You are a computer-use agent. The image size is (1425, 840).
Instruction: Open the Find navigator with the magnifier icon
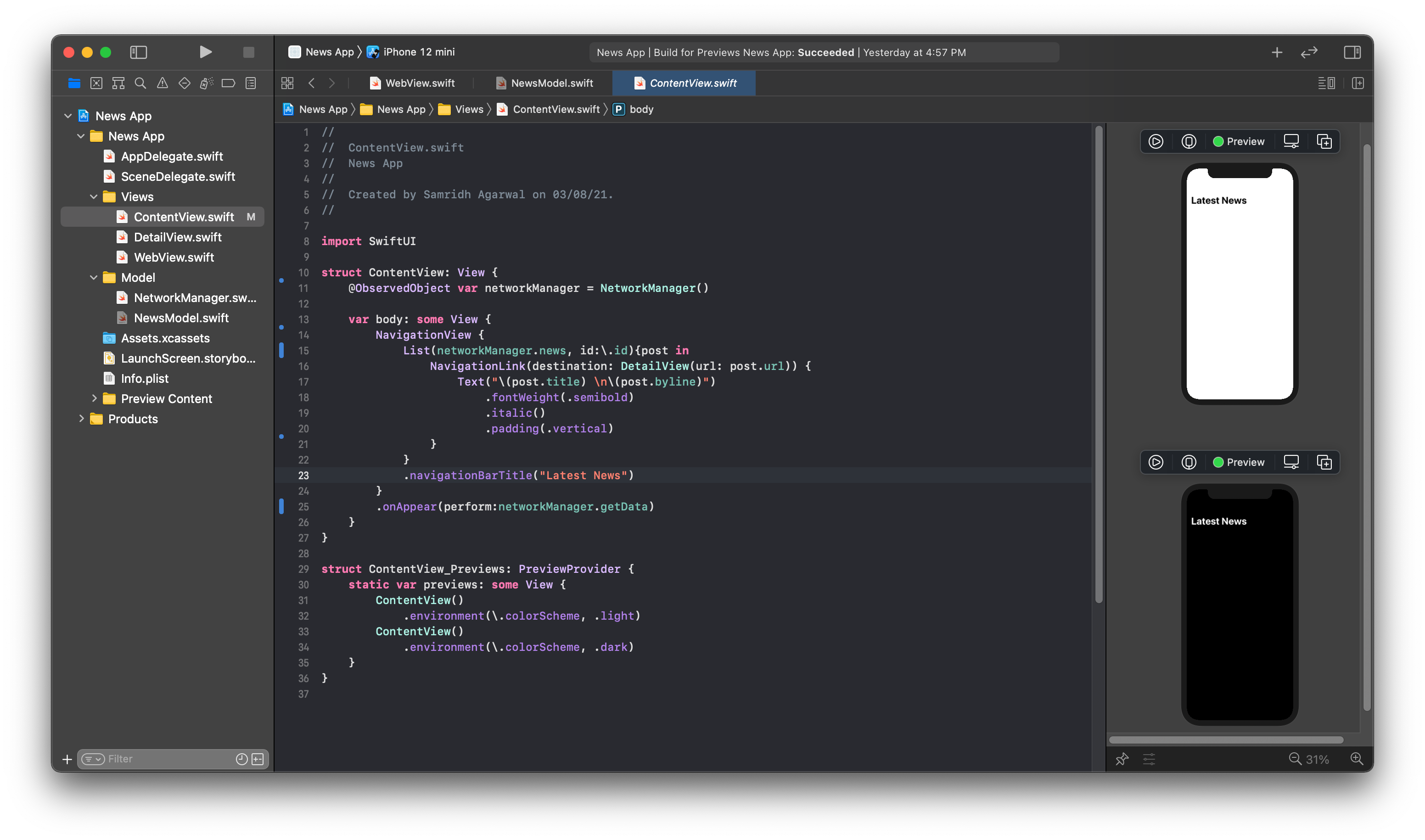pos(140,83)
